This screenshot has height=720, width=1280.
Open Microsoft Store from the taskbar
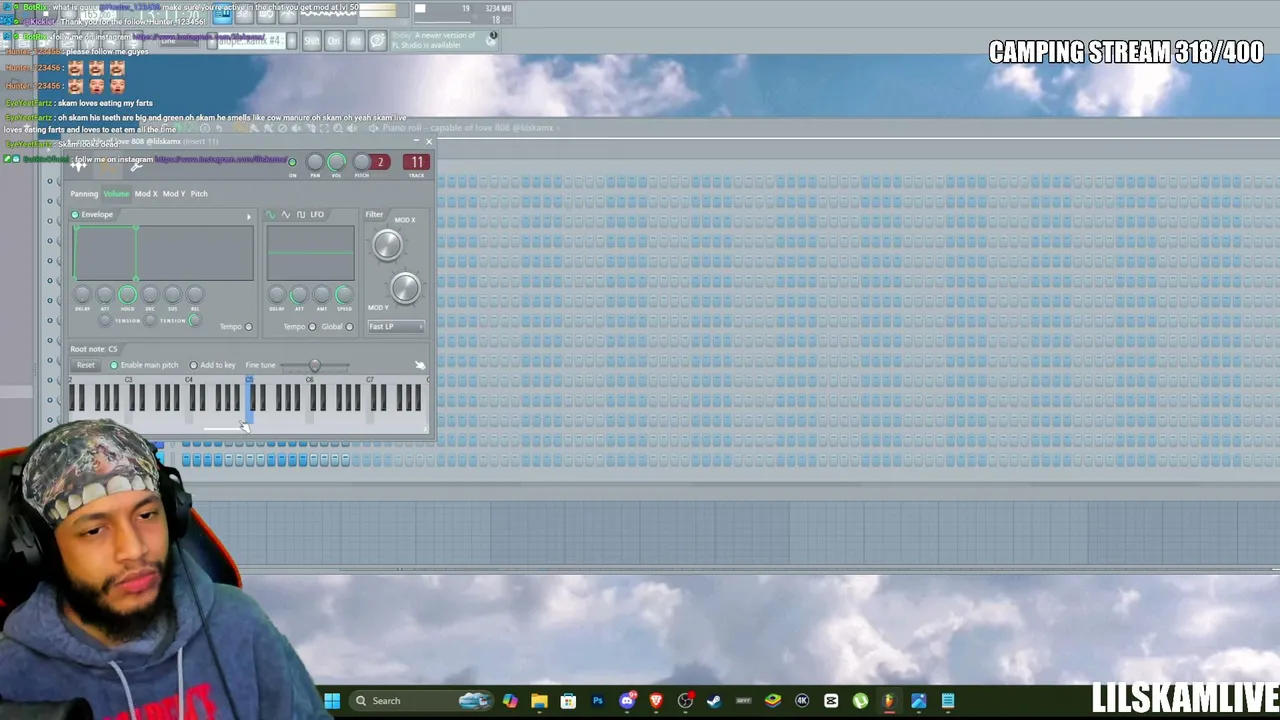(x=568, y=701)
